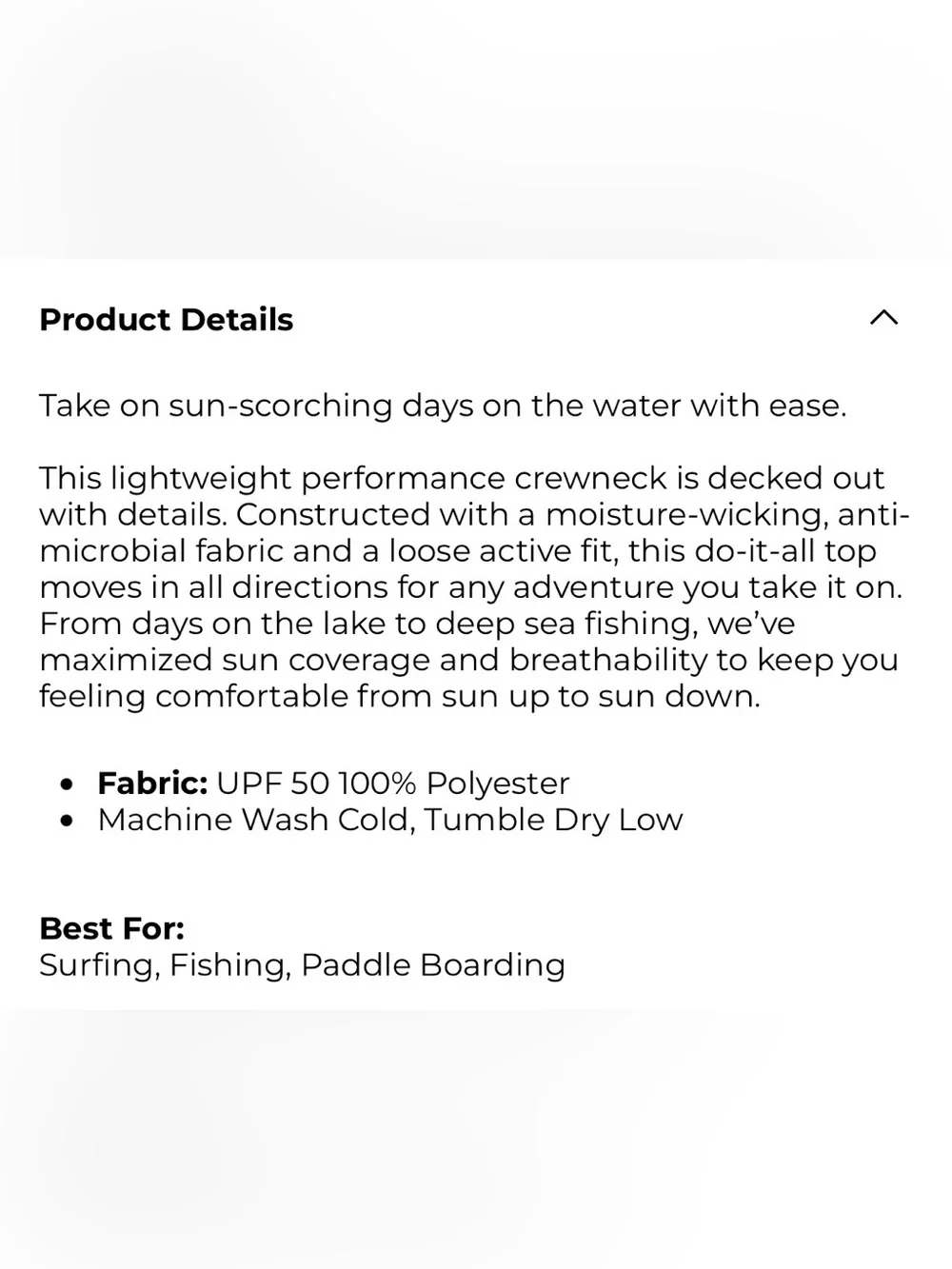Select the sun-scorching days tagline sentence

click(x=443, y=406)
